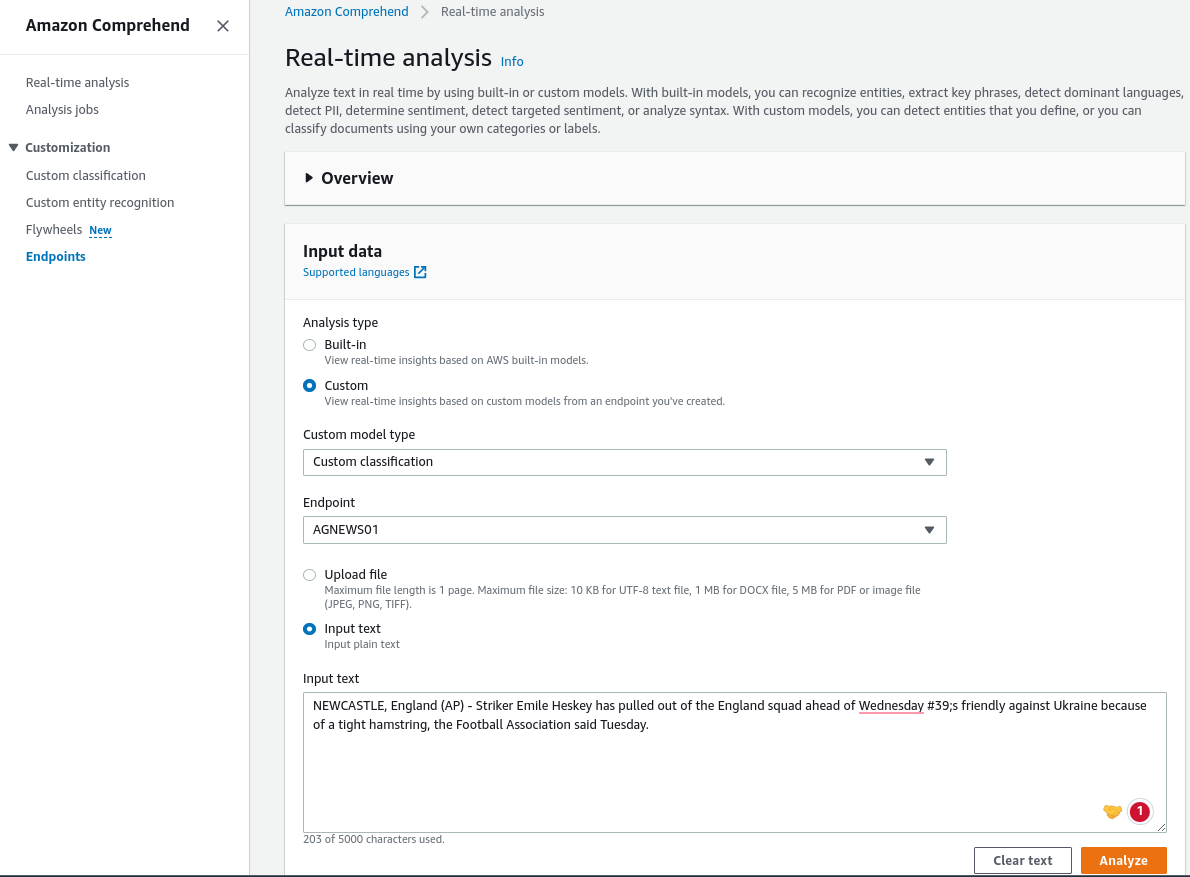Click the handshake emoji extension icon
1190x877 pixels.
1112,812
